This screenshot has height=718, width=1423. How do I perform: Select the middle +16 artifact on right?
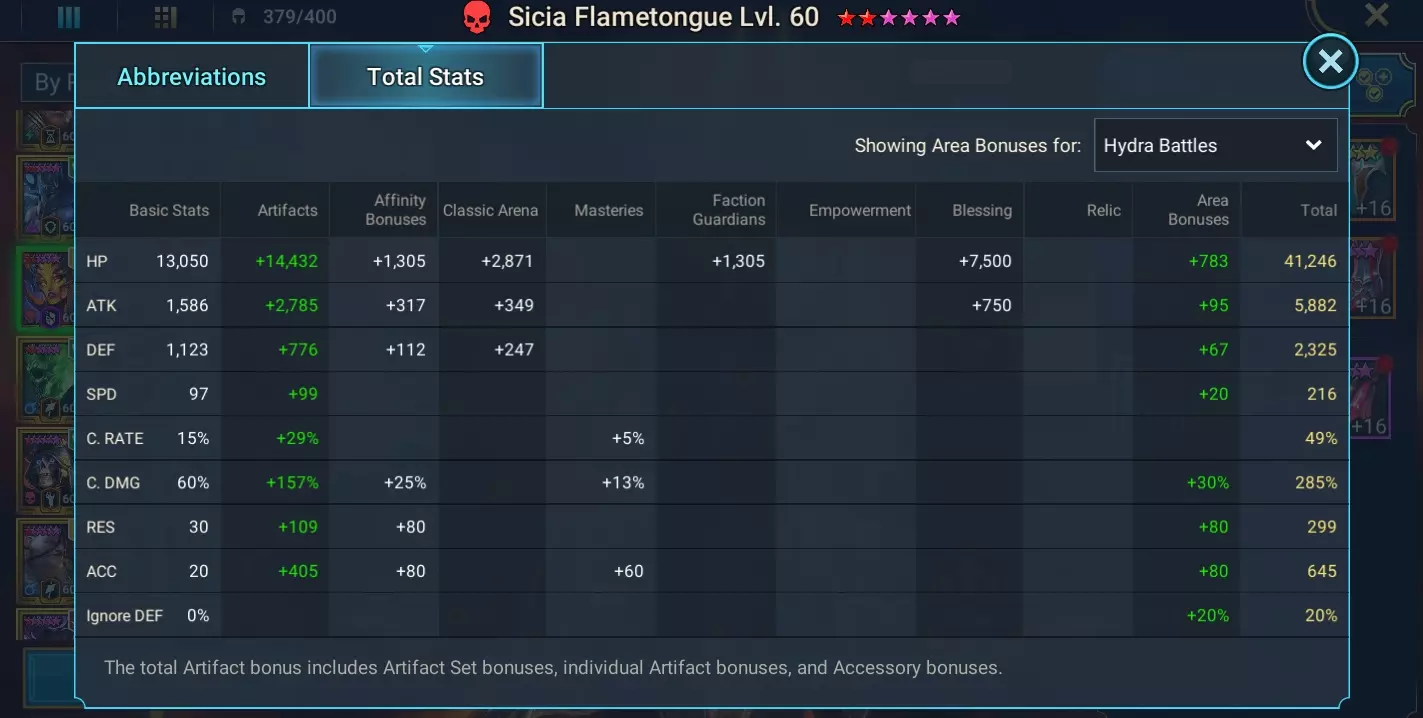(1372, 280)
